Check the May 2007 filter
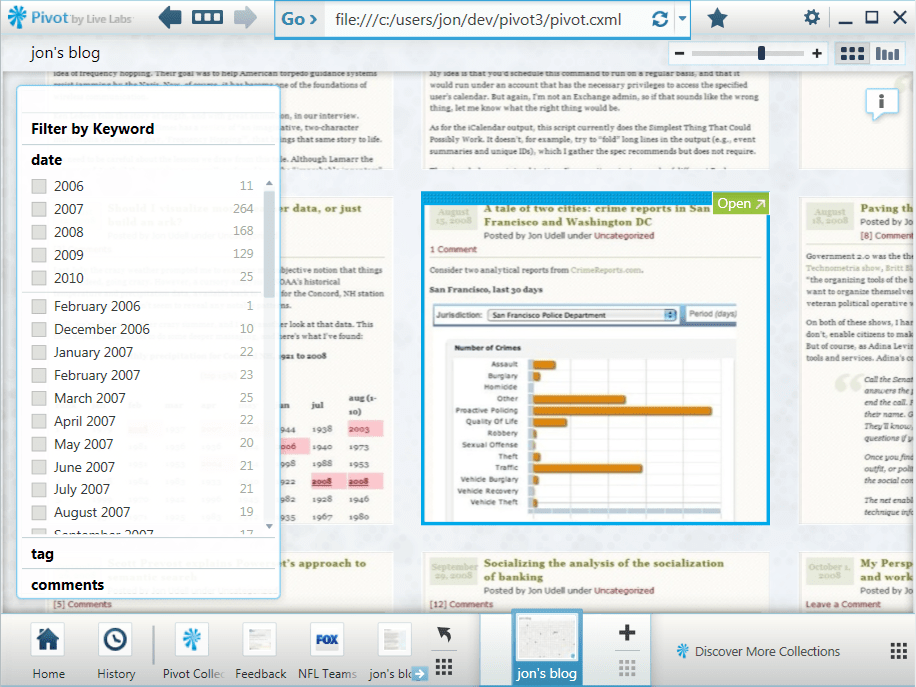916x687 pixels. coord(39,444)
